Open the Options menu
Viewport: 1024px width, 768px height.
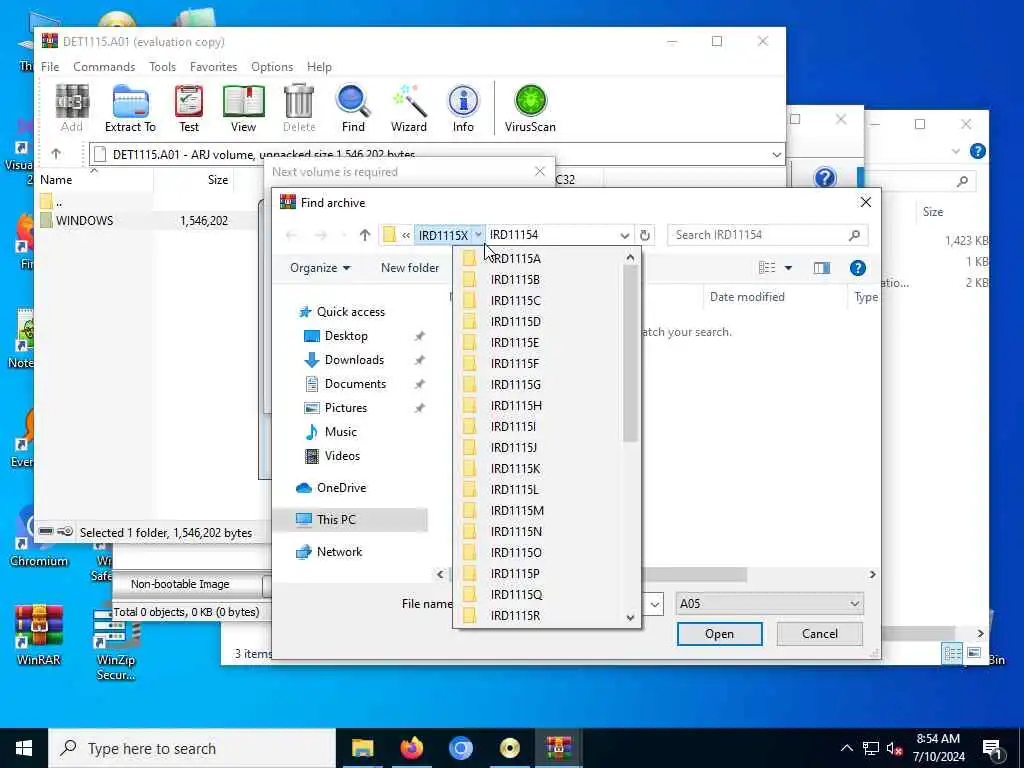[x=272, y=67]
